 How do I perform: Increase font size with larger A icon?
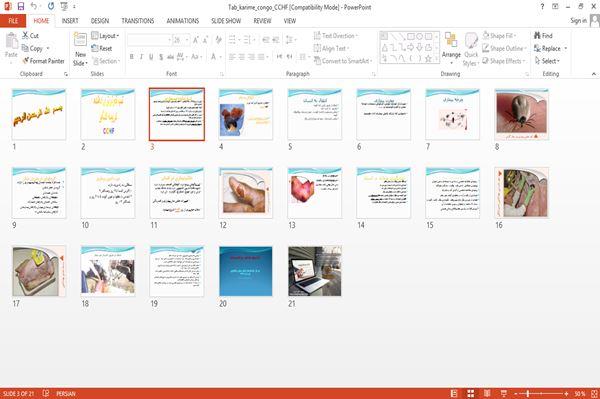click(196, 39)
